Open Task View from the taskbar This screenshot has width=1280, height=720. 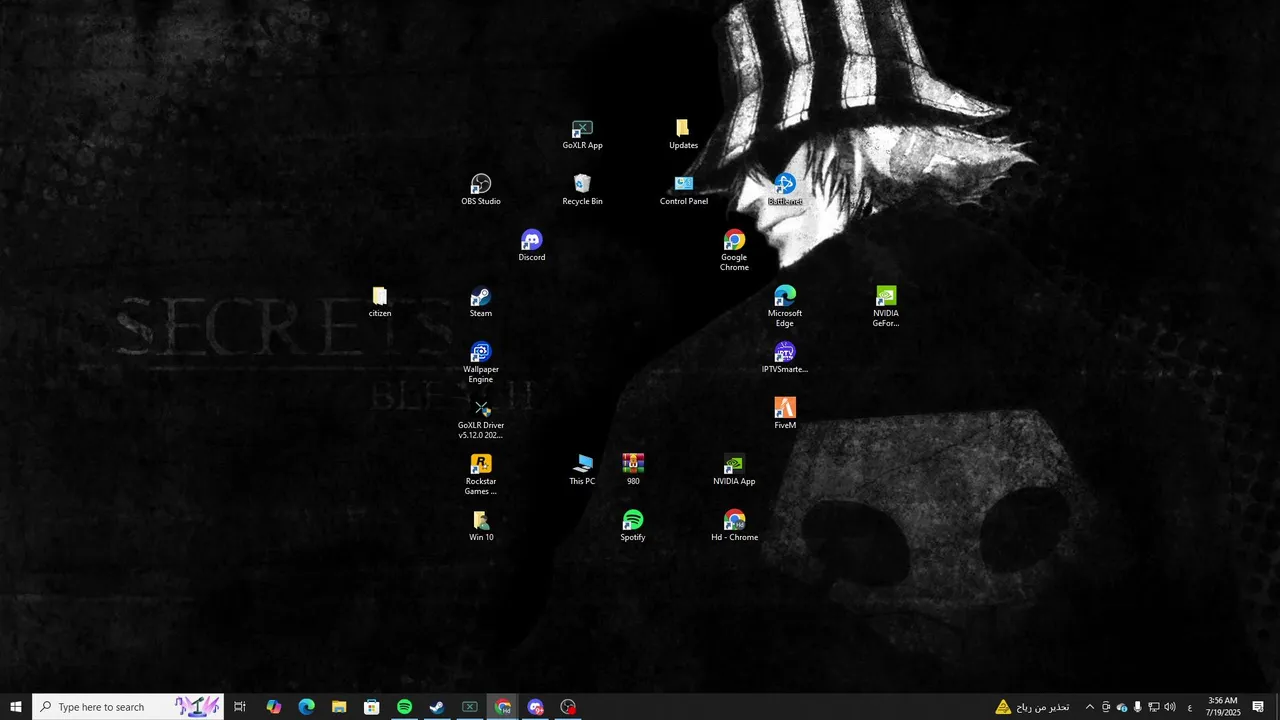click(240, 707)
